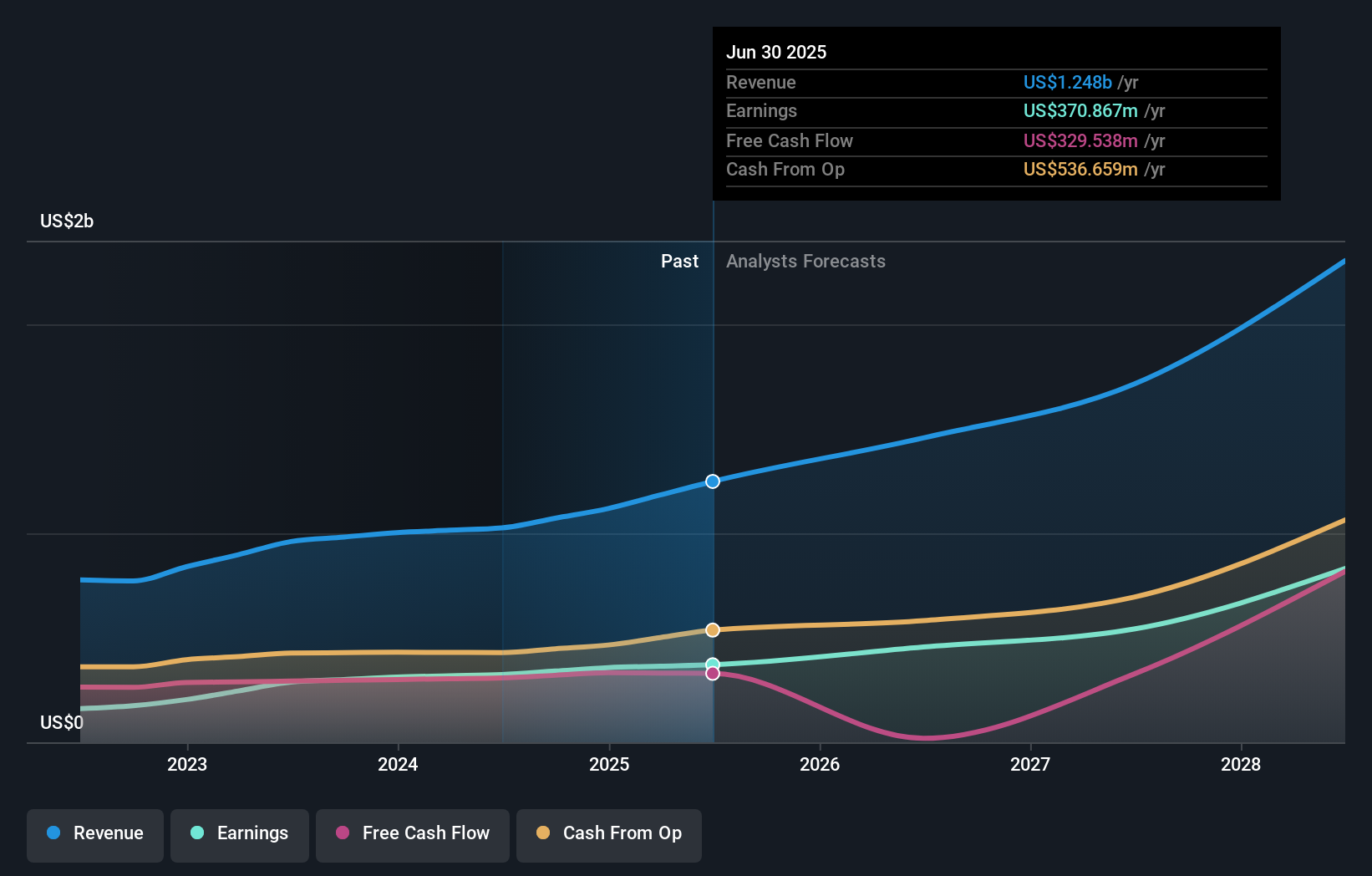Click the teal Earnings legend dot

197,833
